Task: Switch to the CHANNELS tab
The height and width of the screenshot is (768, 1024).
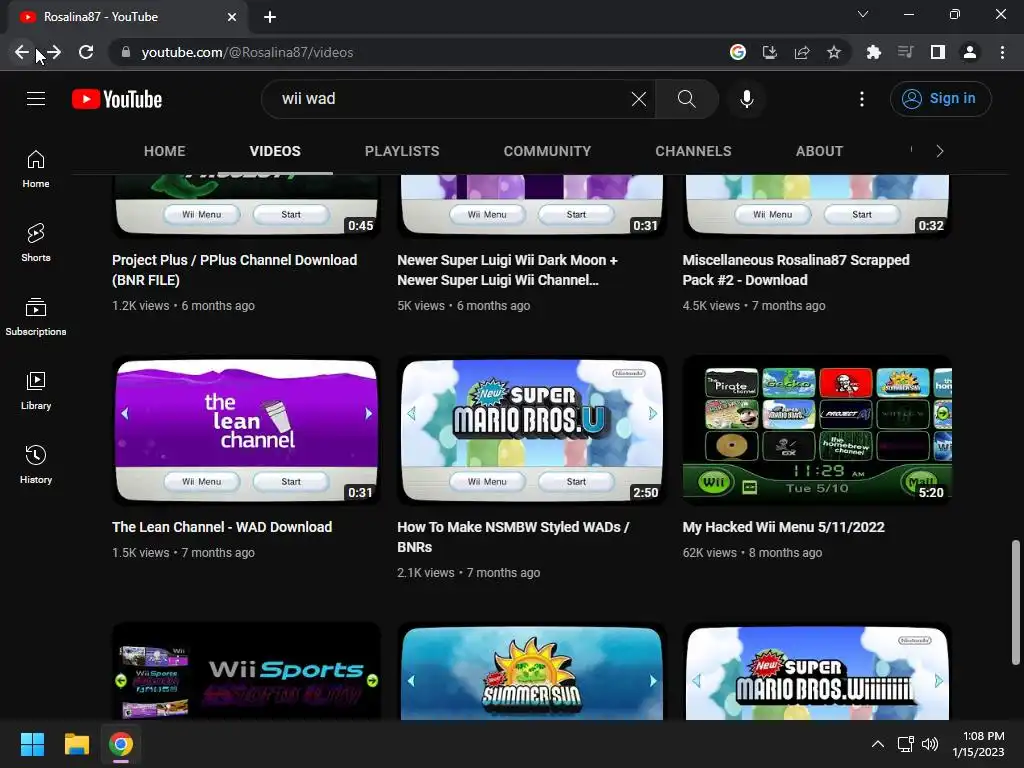Action: click(693, 151)
